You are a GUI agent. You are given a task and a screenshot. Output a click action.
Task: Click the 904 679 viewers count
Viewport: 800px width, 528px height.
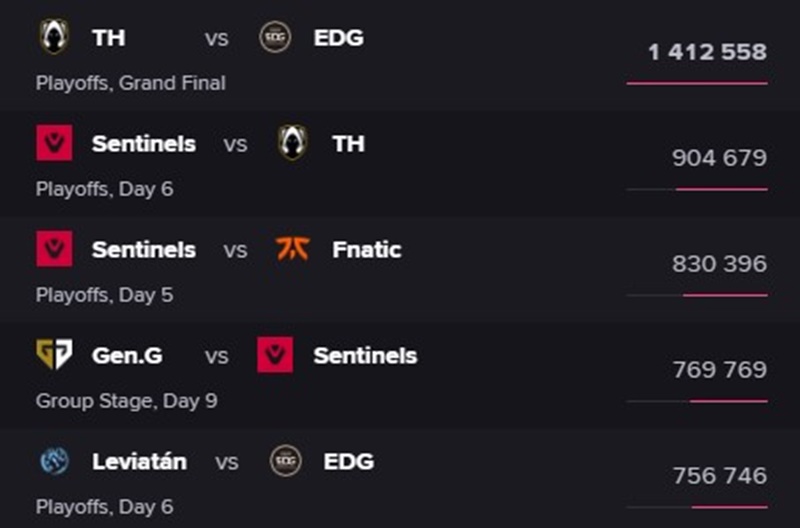pos(719,158)
